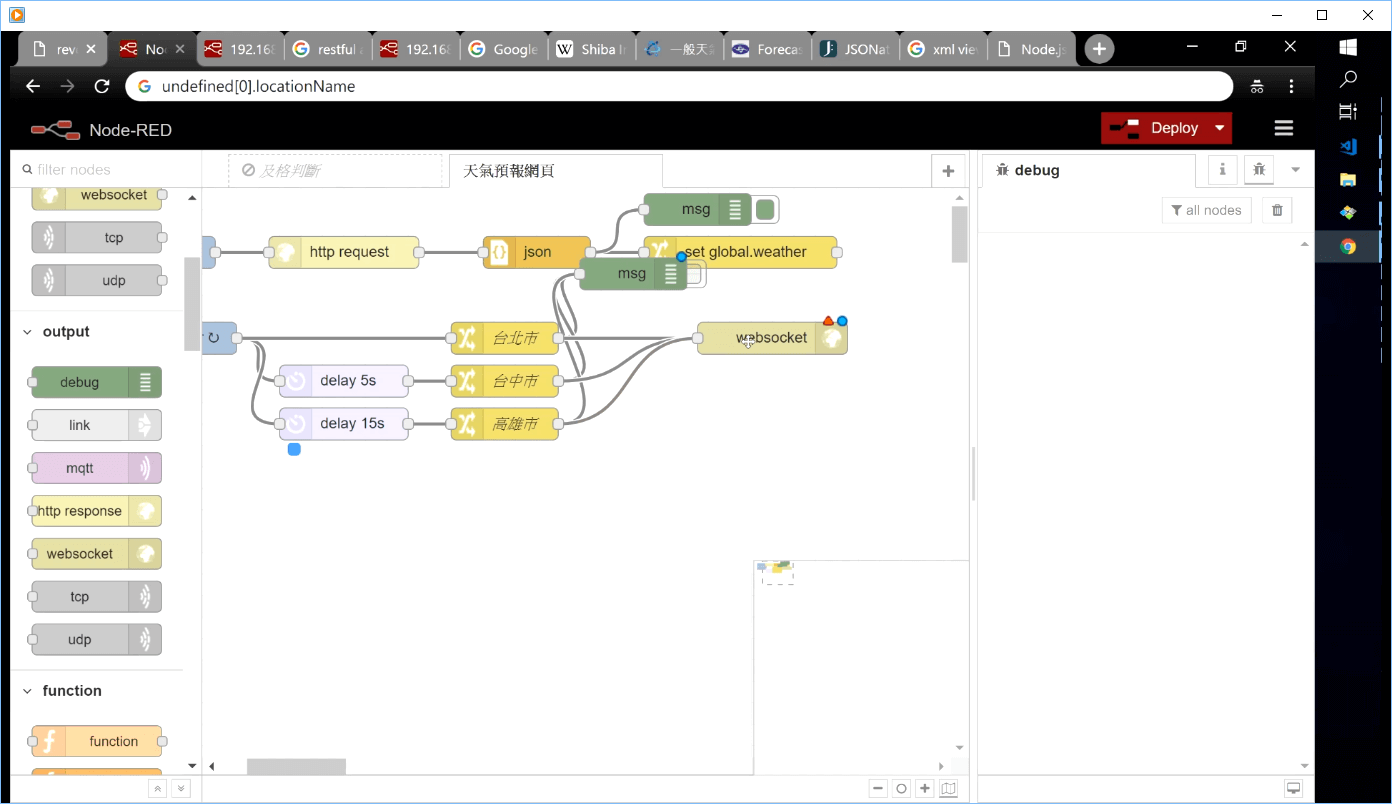Click the zoom in plus icon

[925, 789]
